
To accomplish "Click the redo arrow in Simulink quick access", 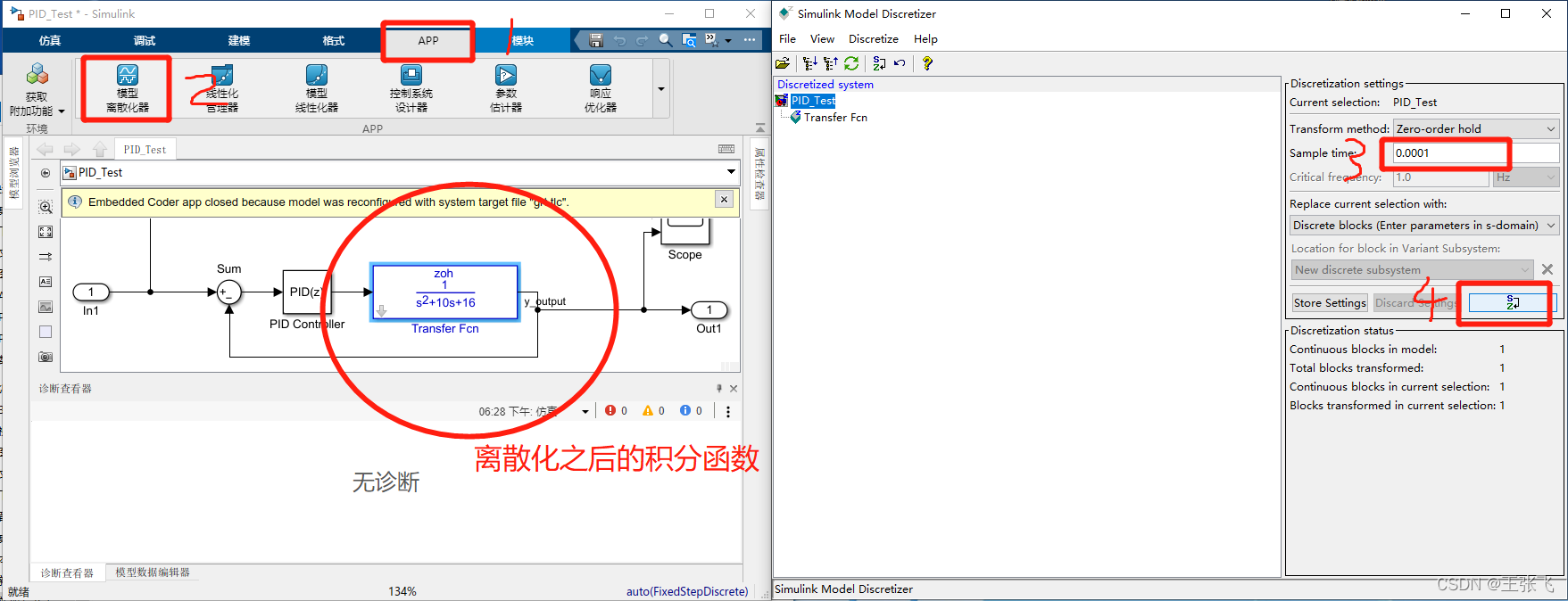I will pyautogui.click(x=643, y=40).
